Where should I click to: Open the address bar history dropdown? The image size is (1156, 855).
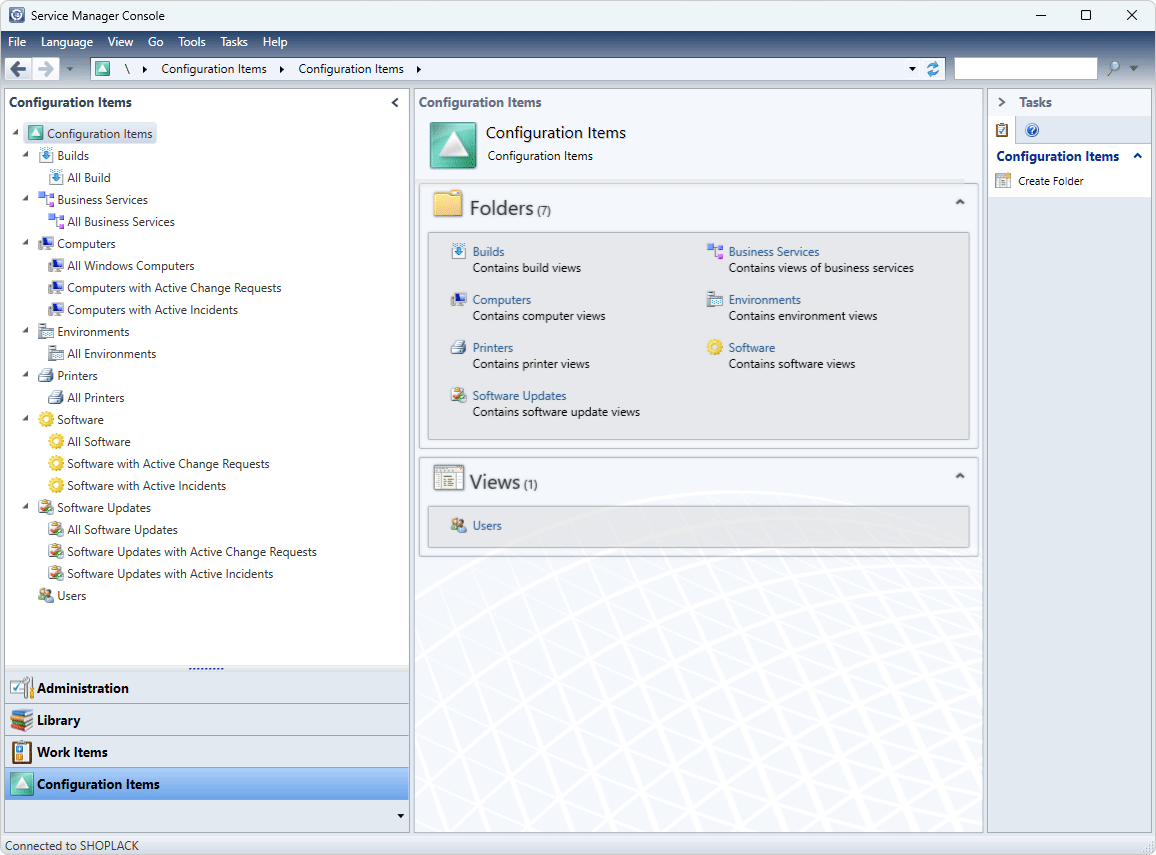913,69
